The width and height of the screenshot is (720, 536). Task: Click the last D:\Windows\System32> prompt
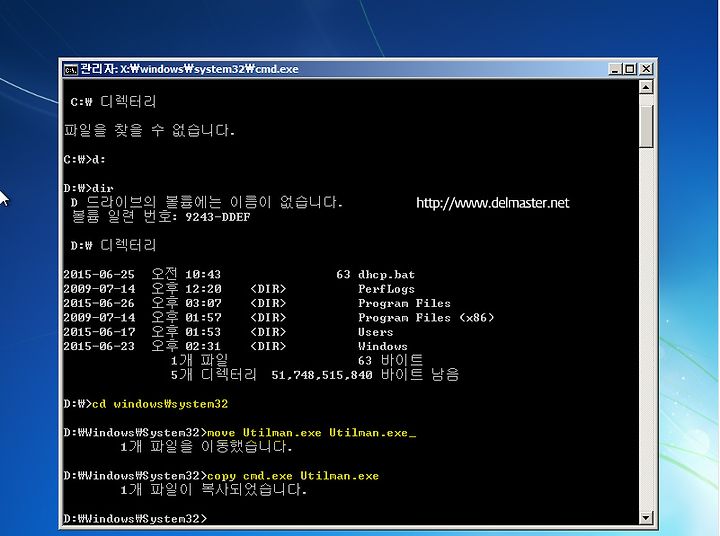(x=135, y=519)
